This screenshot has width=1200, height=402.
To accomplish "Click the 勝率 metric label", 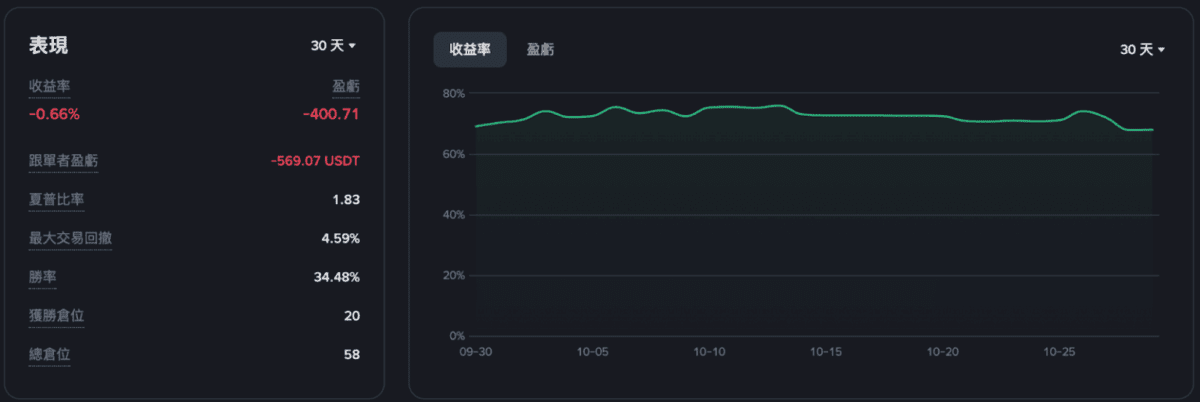I will (x=42, y=277).
